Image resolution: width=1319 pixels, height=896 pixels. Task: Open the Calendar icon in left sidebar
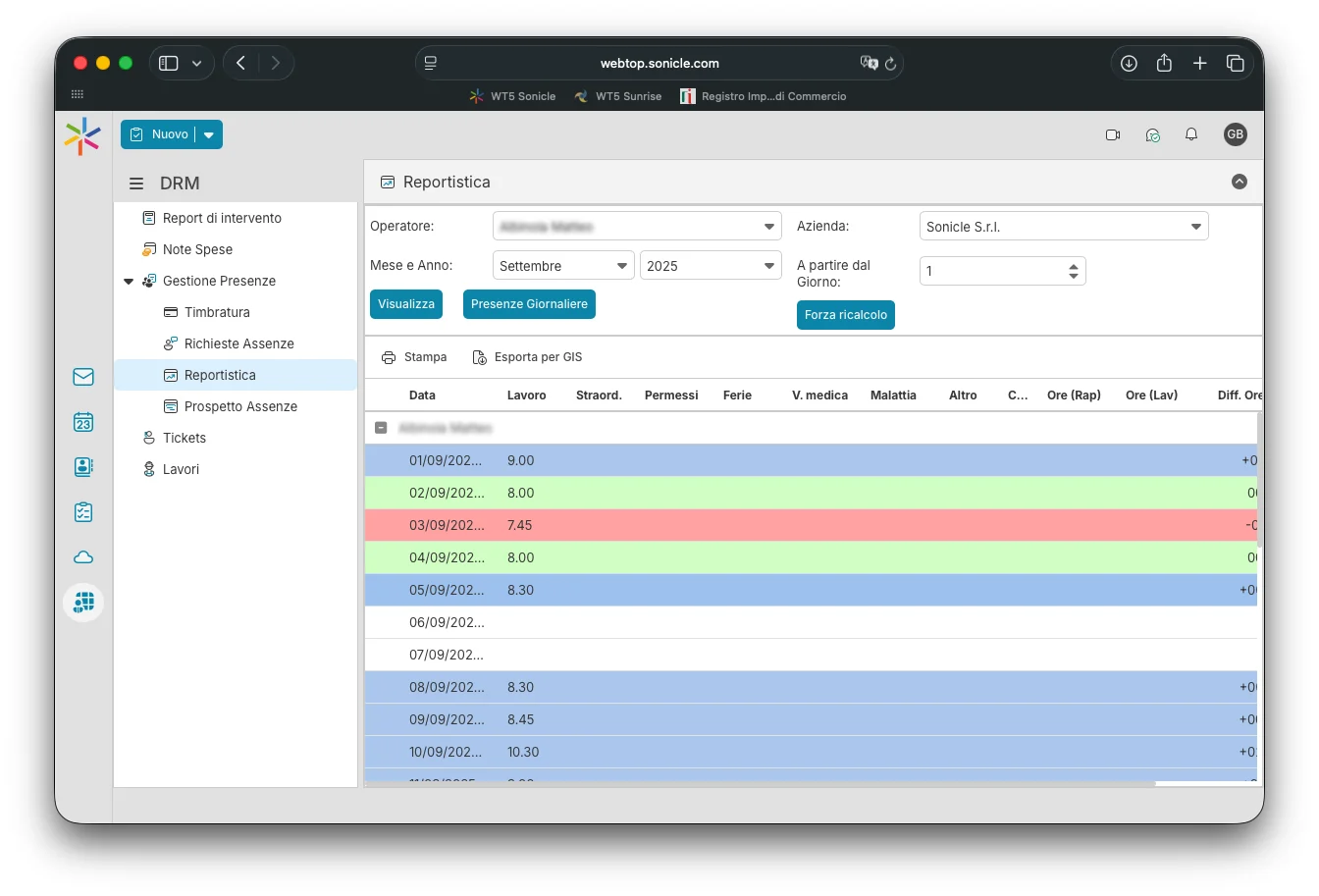pyautogui.click(x=83, y=422)
